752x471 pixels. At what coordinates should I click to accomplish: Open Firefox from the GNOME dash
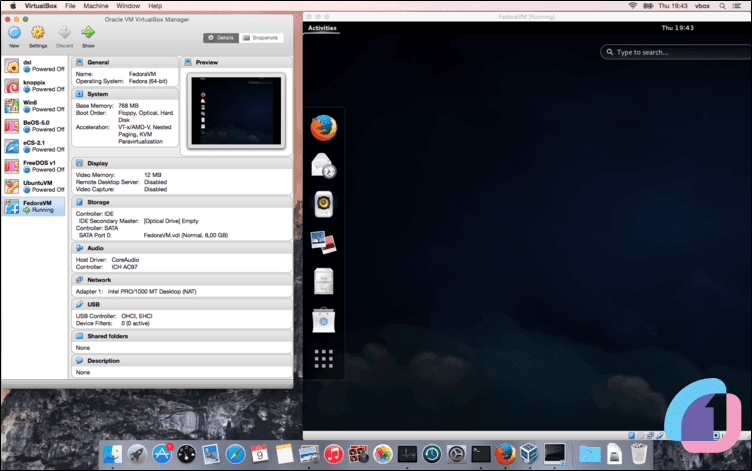click(324, 128)
